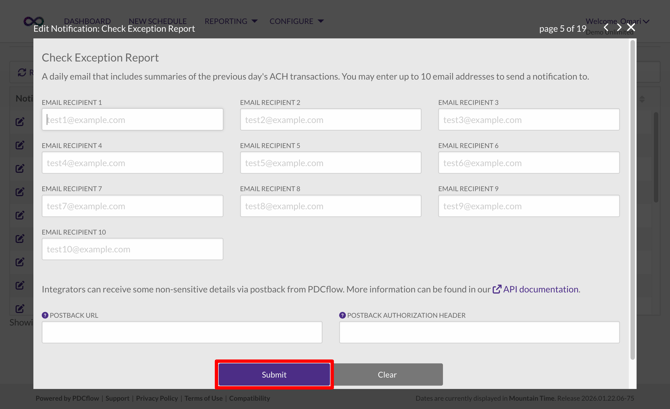
Task: Click the refresh icon behind the dialog
Action: [x=22, y=72]
